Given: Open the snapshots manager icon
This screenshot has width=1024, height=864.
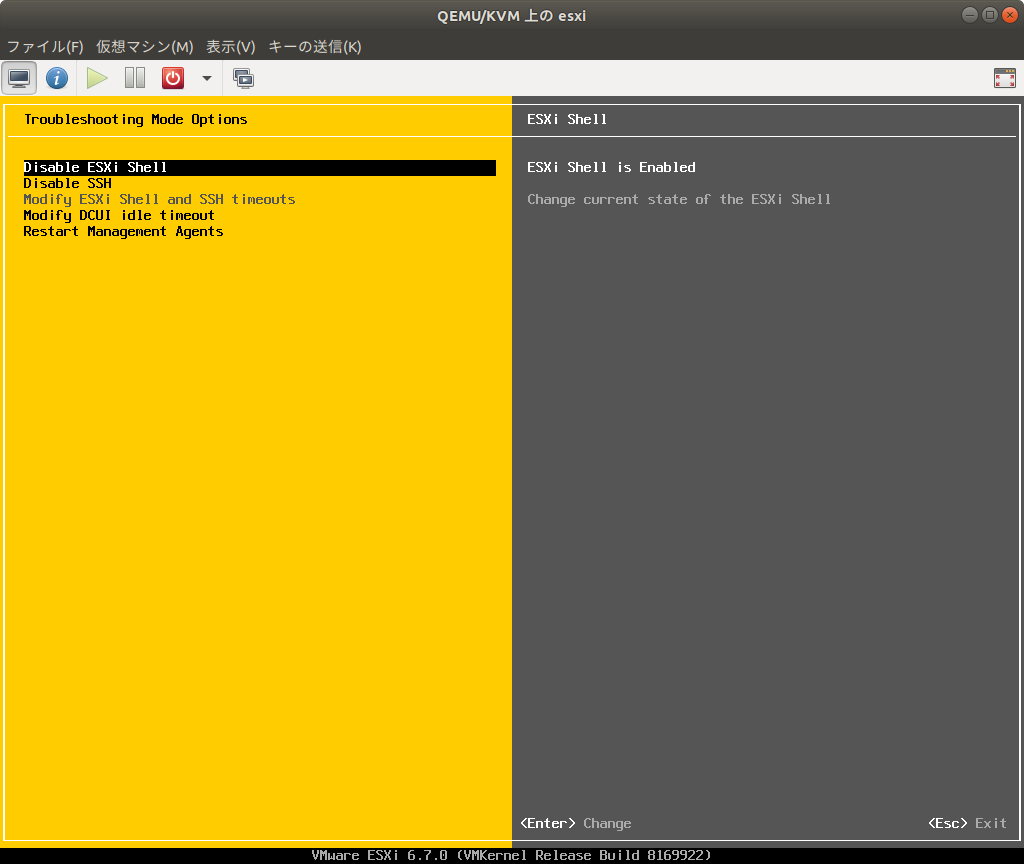Looking at the screenshot, I should (x=244, y=78).
